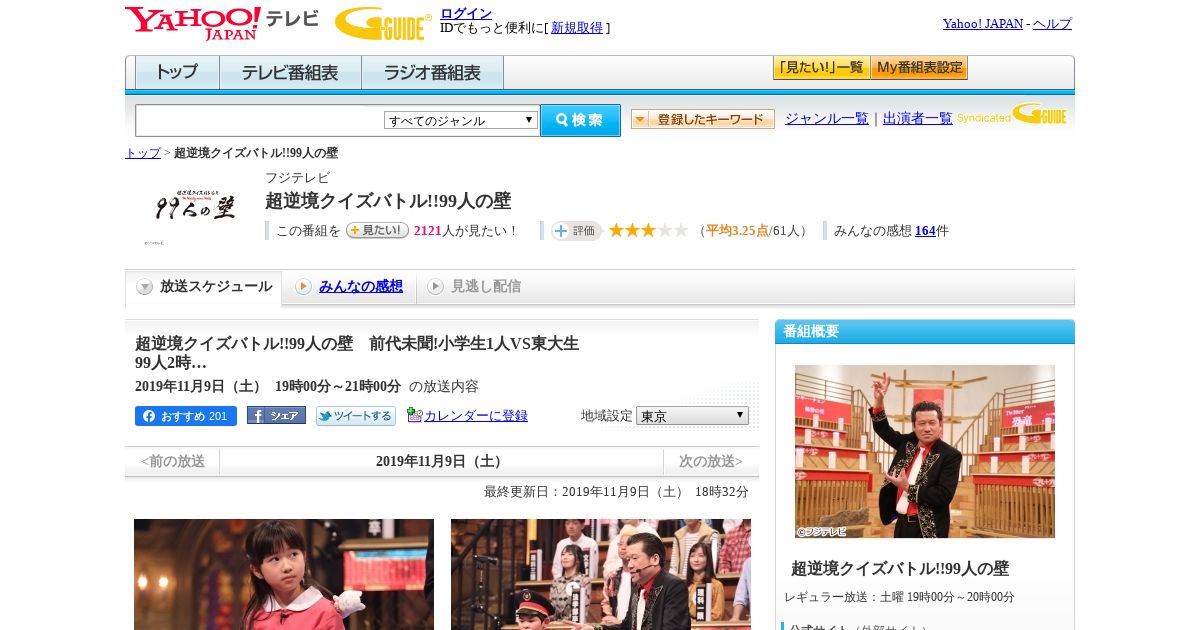The height and width of the screenshot is (630, 1200).
Task: Open the すべてのジャンル genre dropdown
Action: 461,120
